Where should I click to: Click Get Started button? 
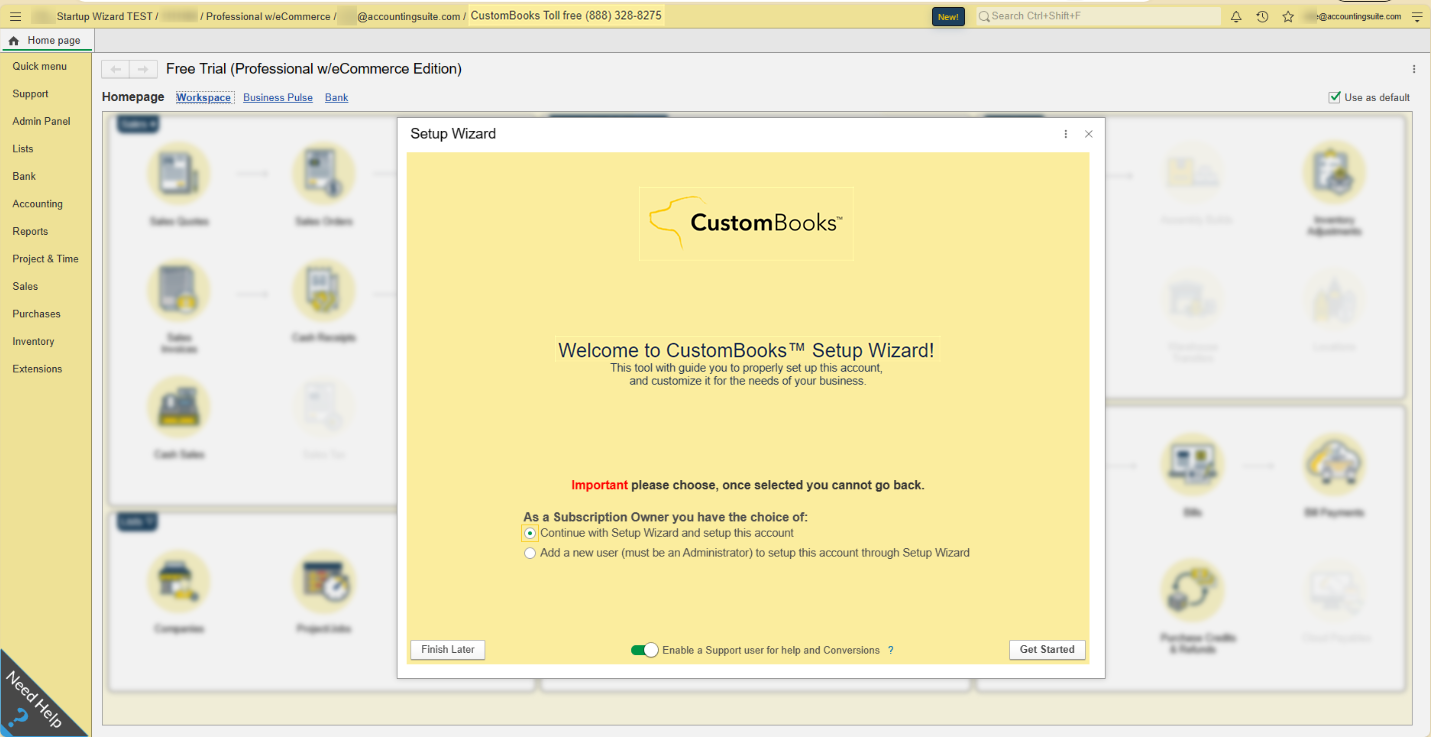[x=1047, y=650]
